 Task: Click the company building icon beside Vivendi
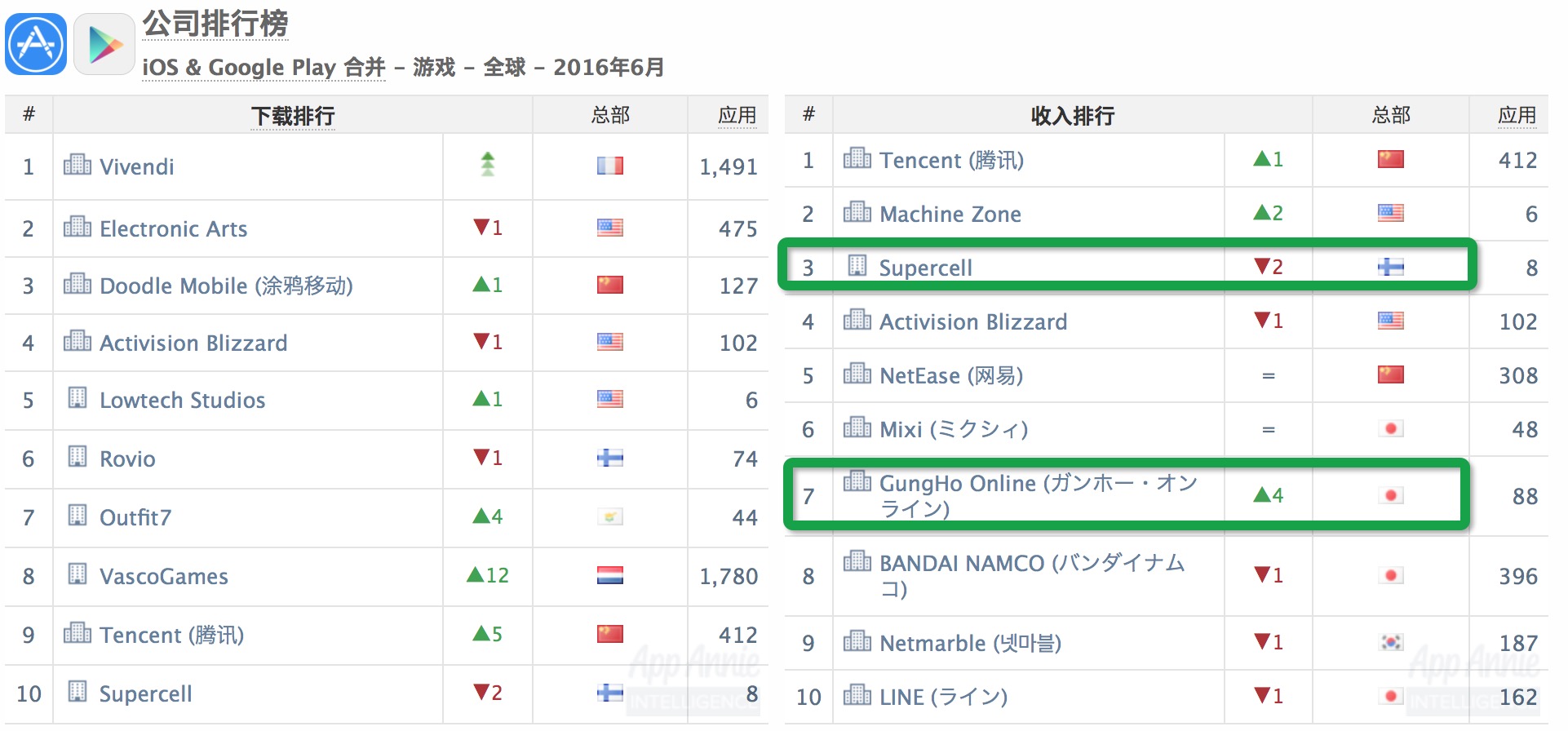point(78,165)
